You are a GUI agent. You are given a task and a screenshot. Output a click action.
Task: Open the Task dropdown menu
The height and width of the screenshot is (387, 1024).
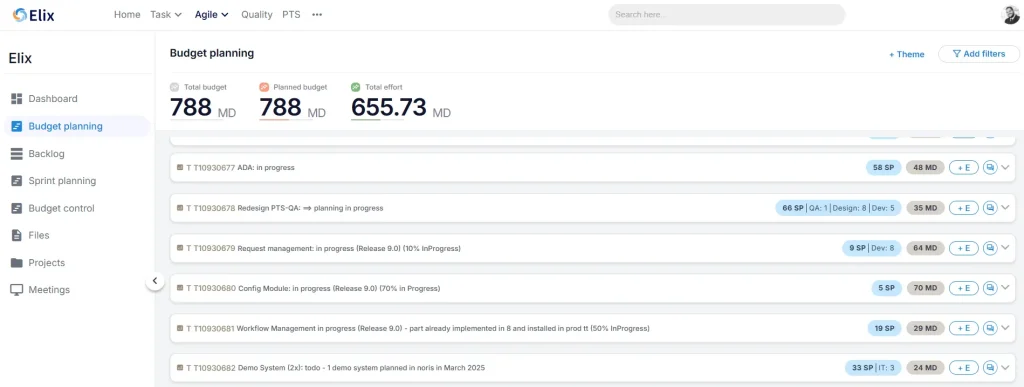coord(166,14)
